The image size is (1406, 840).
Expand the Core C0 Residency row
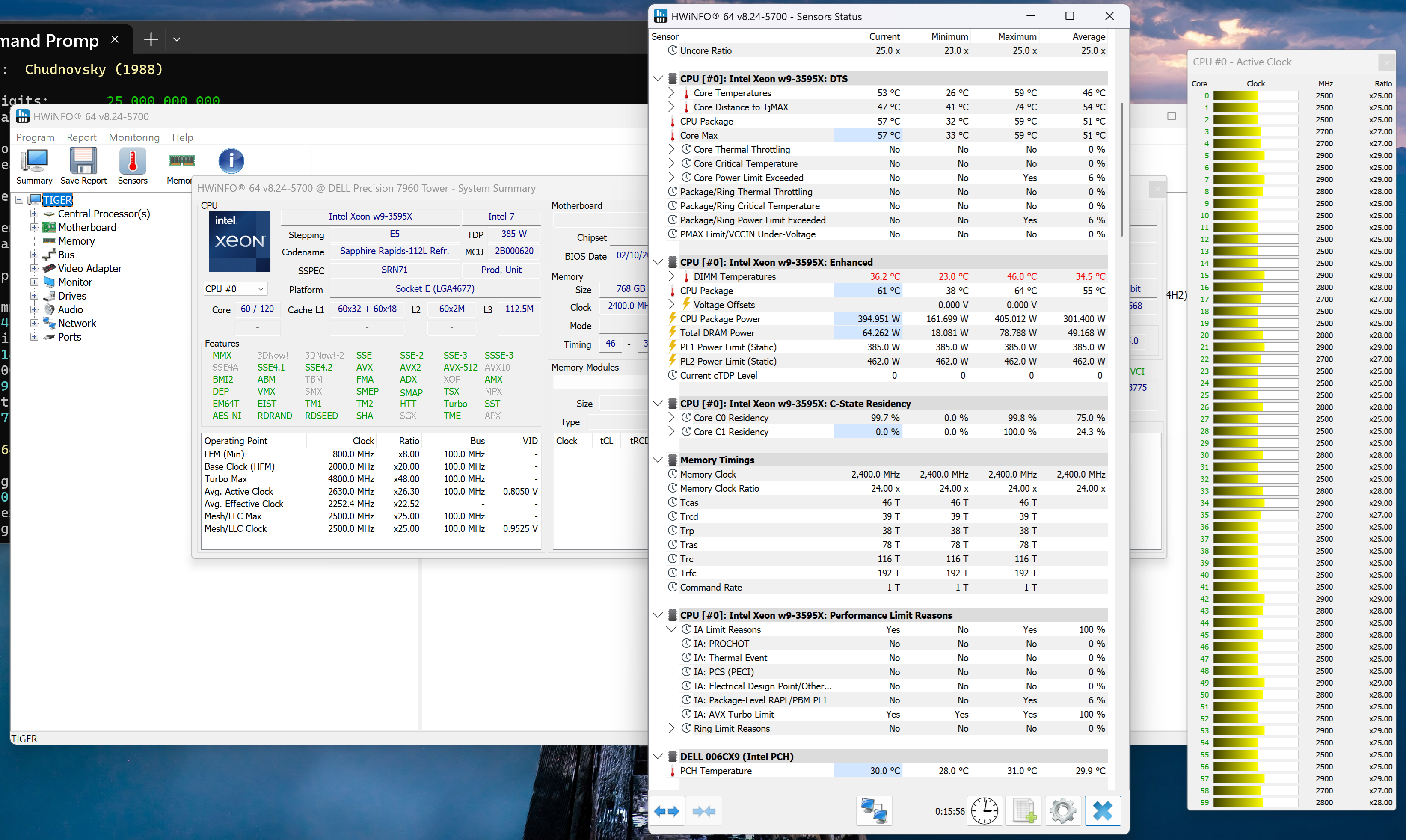click(x=672, y=418)
